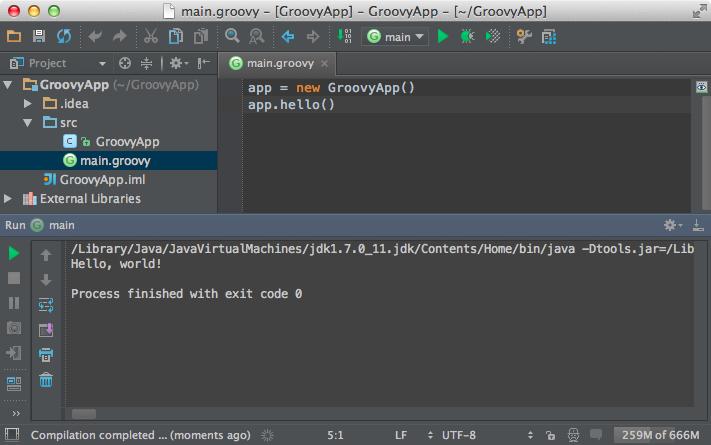Click the Cut scissors icon
This screenshot has width=711, height=445.
point(151,36)
